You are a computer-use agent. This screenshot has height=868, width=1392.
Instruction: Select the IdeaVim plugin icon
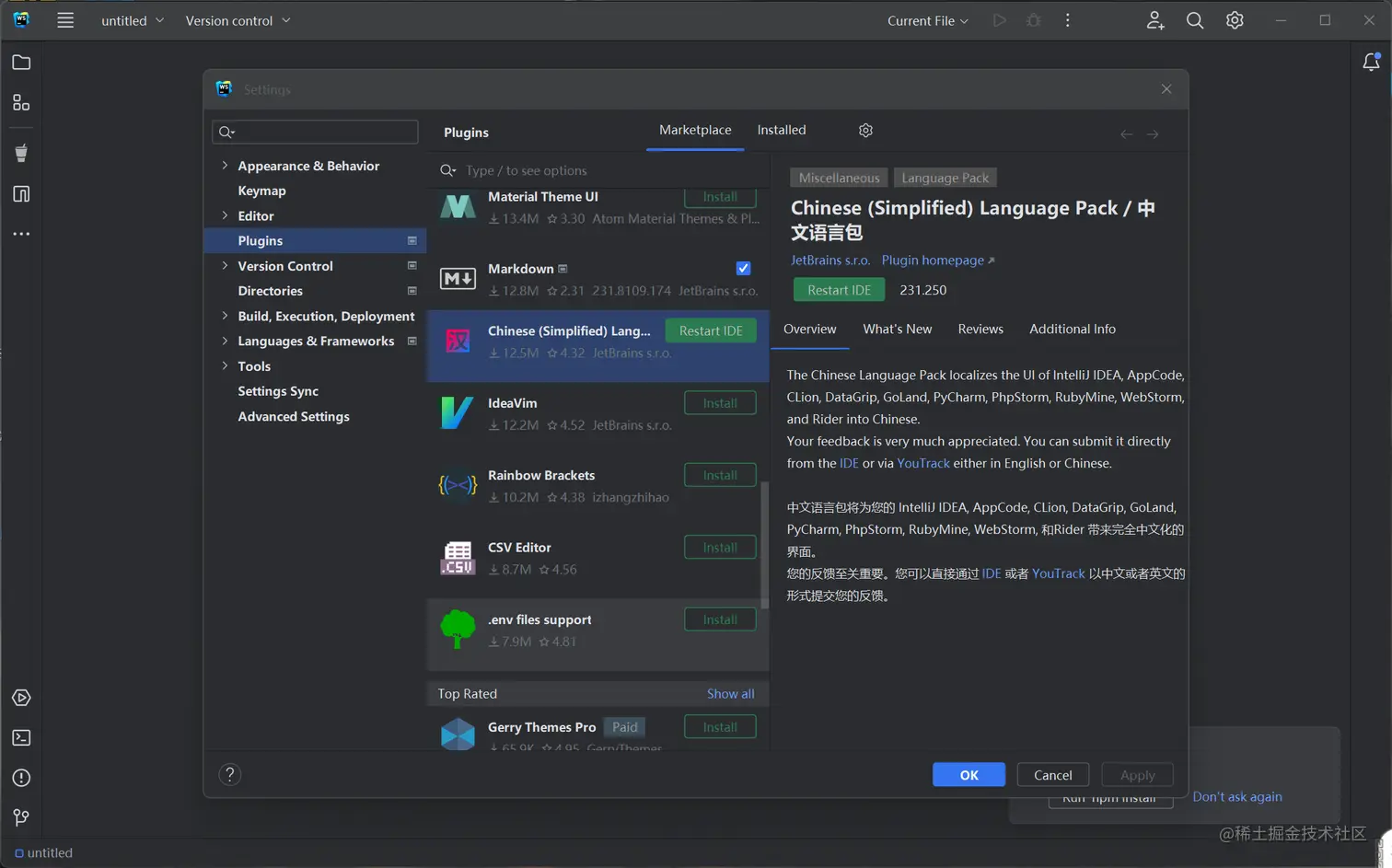pyautogui.click(x=458, y=412)
